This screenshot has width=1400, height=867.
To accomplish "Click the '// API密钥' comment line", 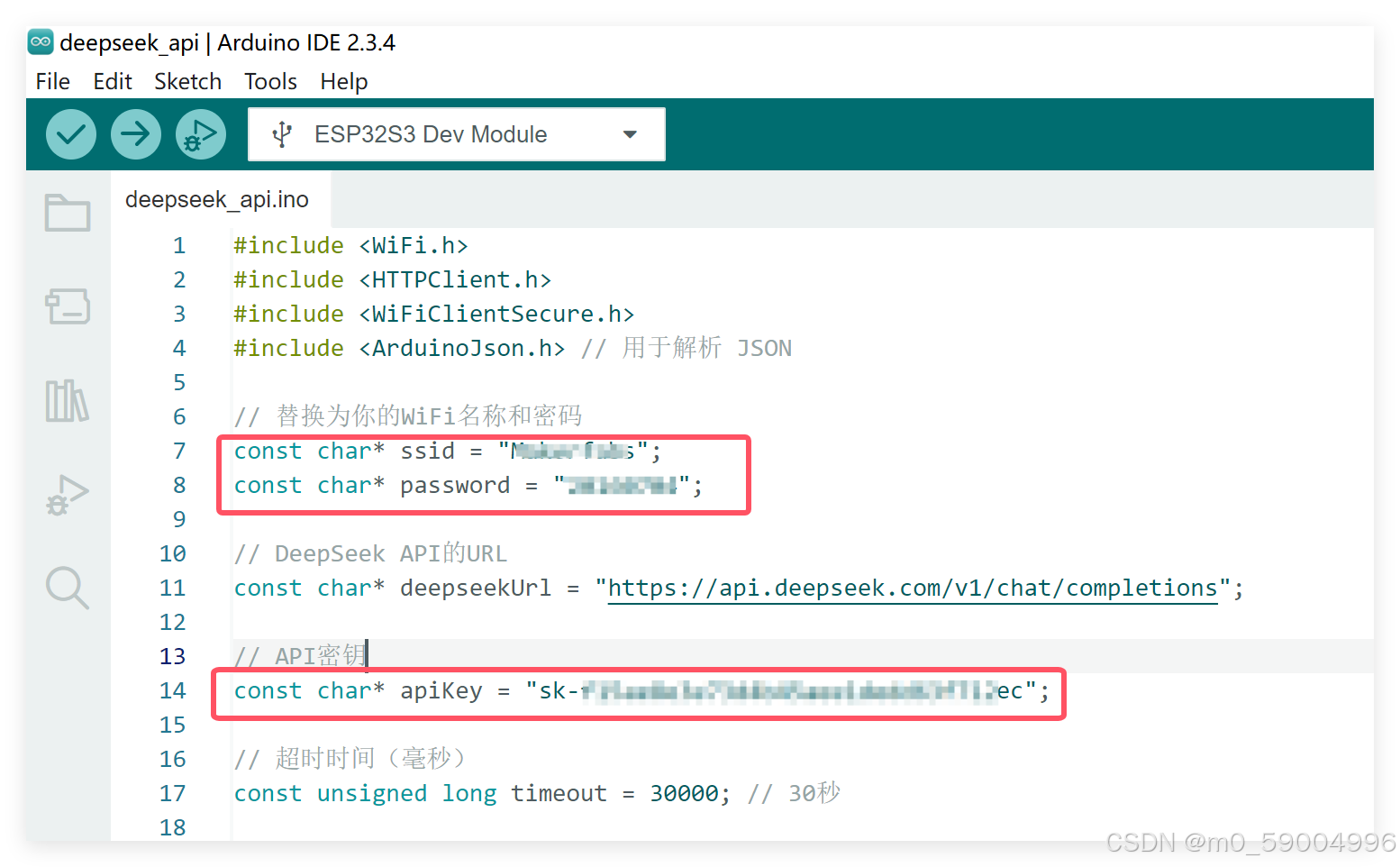I will [x=300, y=656].
